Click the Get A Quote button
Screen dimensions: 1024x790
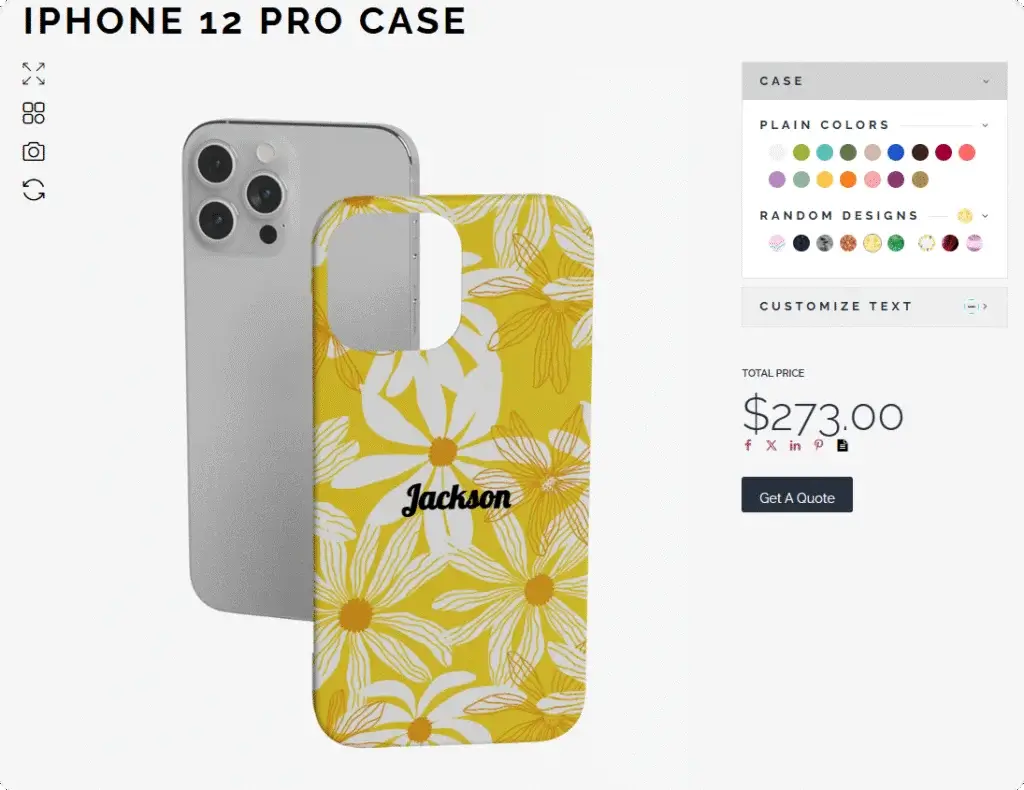[x=797, y=495]
